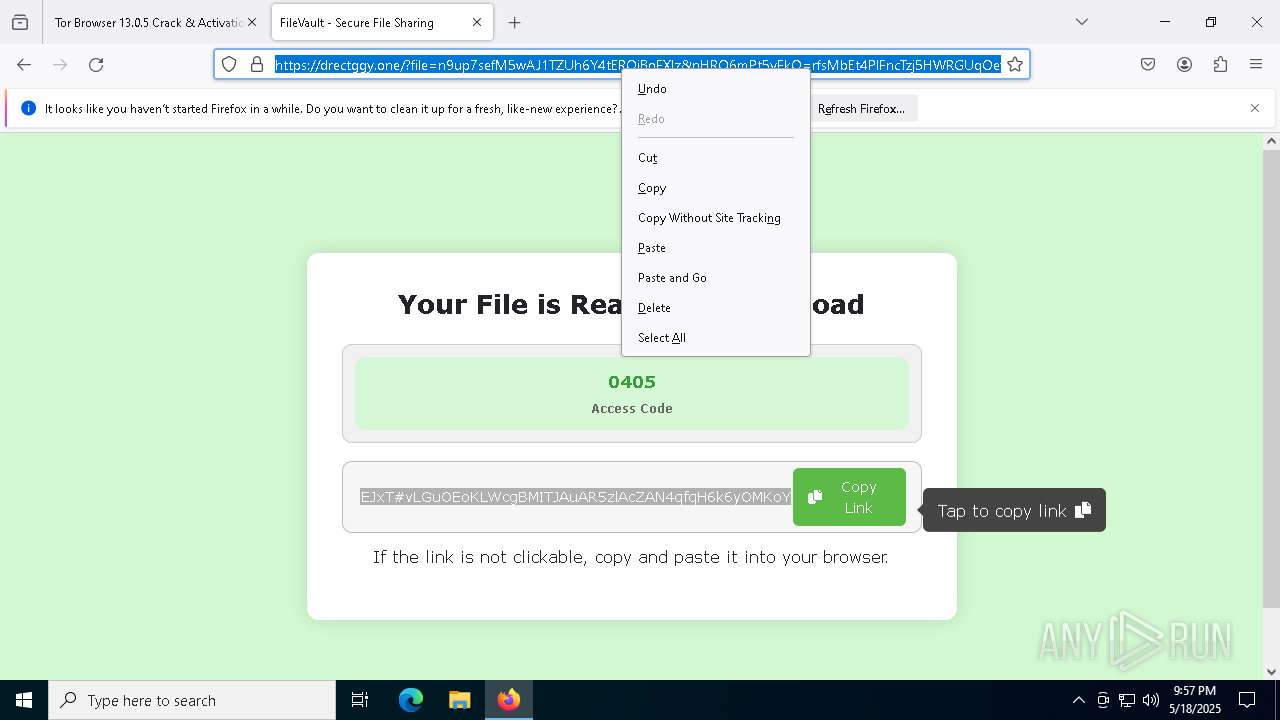Open Windows notification center
The height and width of the screenshot is (720, 1280).
pos(1247,700)
